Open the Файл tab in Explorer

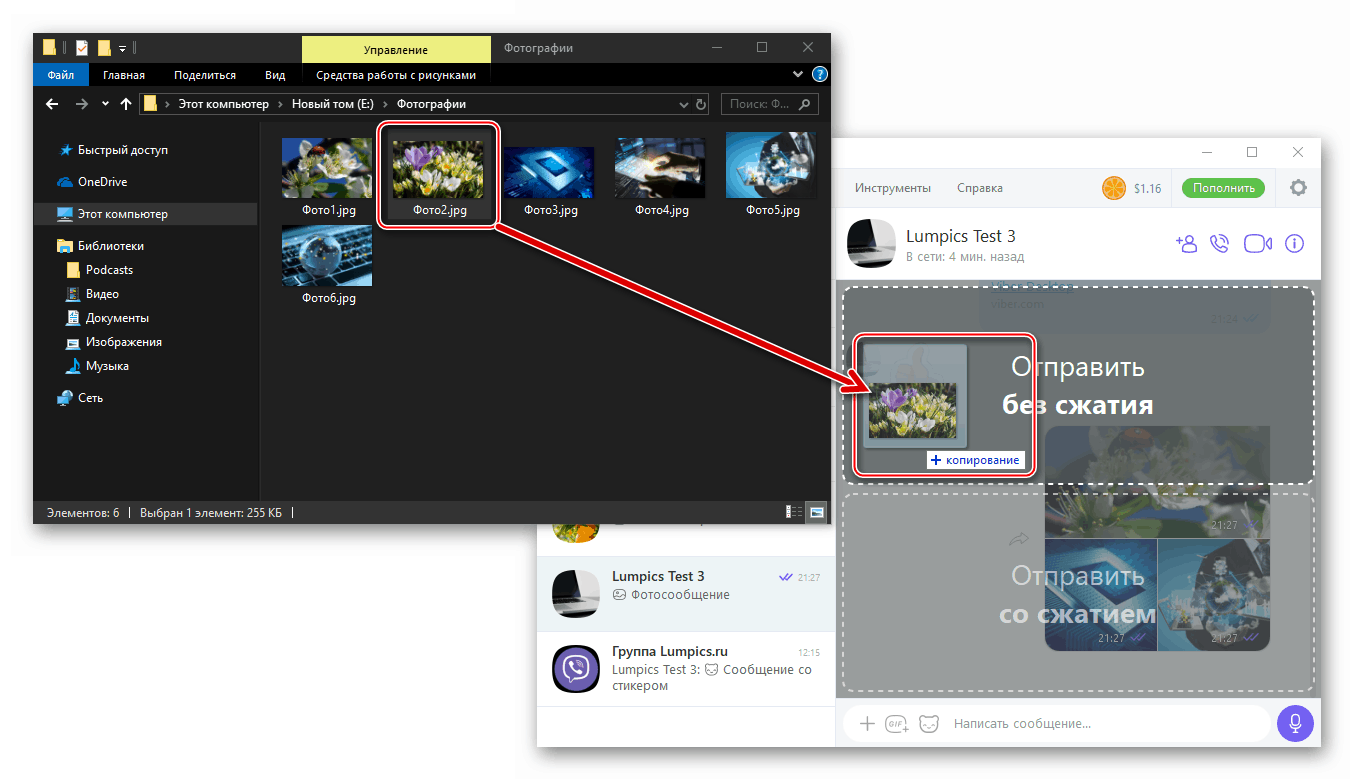(x=60, y=75)
